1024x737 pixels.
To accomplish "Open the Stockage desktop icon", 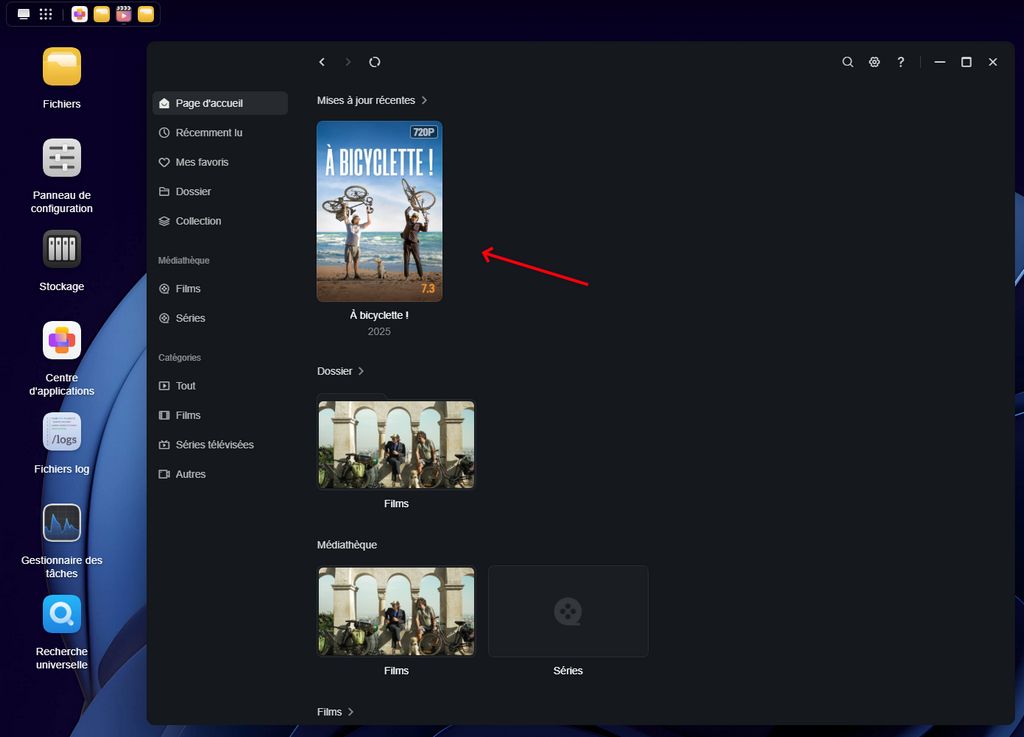I will [62, 249].
